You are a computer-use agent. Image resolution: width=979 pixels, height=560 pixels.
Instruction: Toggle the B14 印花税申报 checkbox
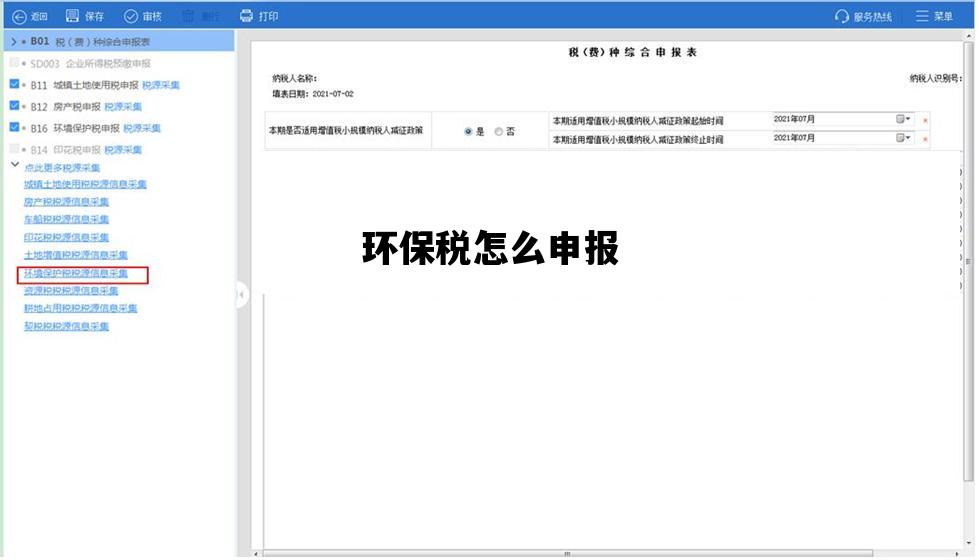[x=14, y=149]
